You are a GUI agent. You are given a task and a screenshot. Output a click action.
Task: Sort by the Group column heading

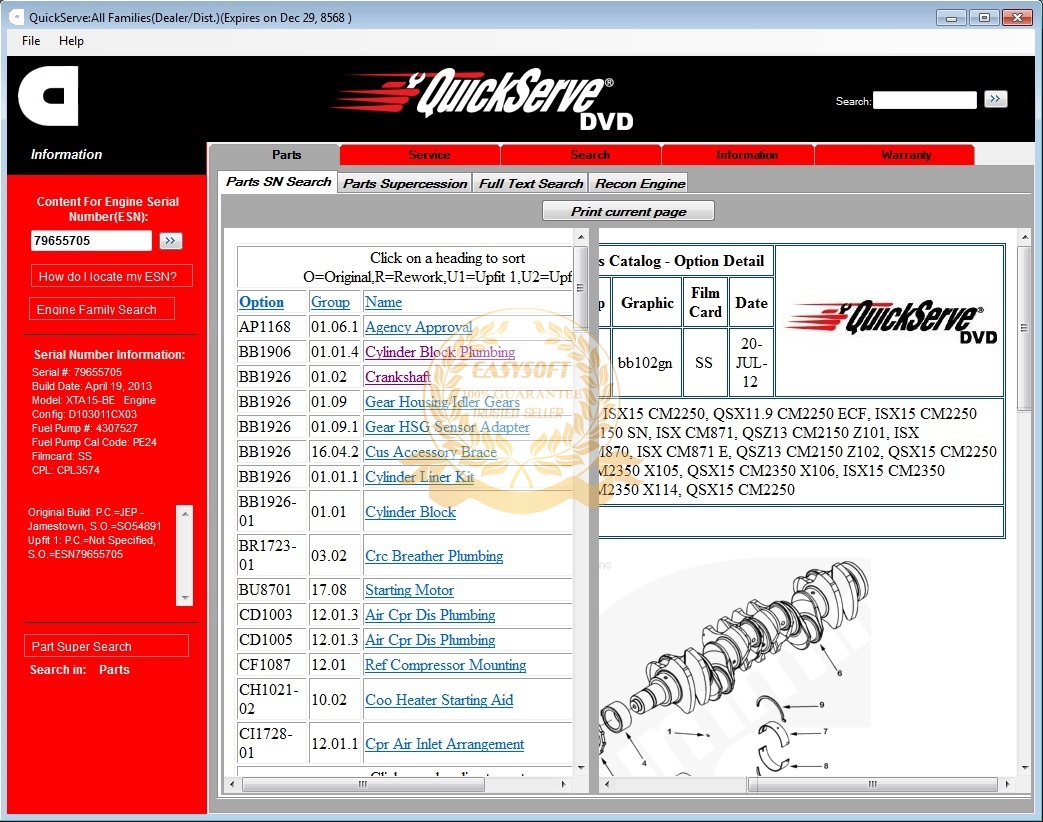click(330, 303)
